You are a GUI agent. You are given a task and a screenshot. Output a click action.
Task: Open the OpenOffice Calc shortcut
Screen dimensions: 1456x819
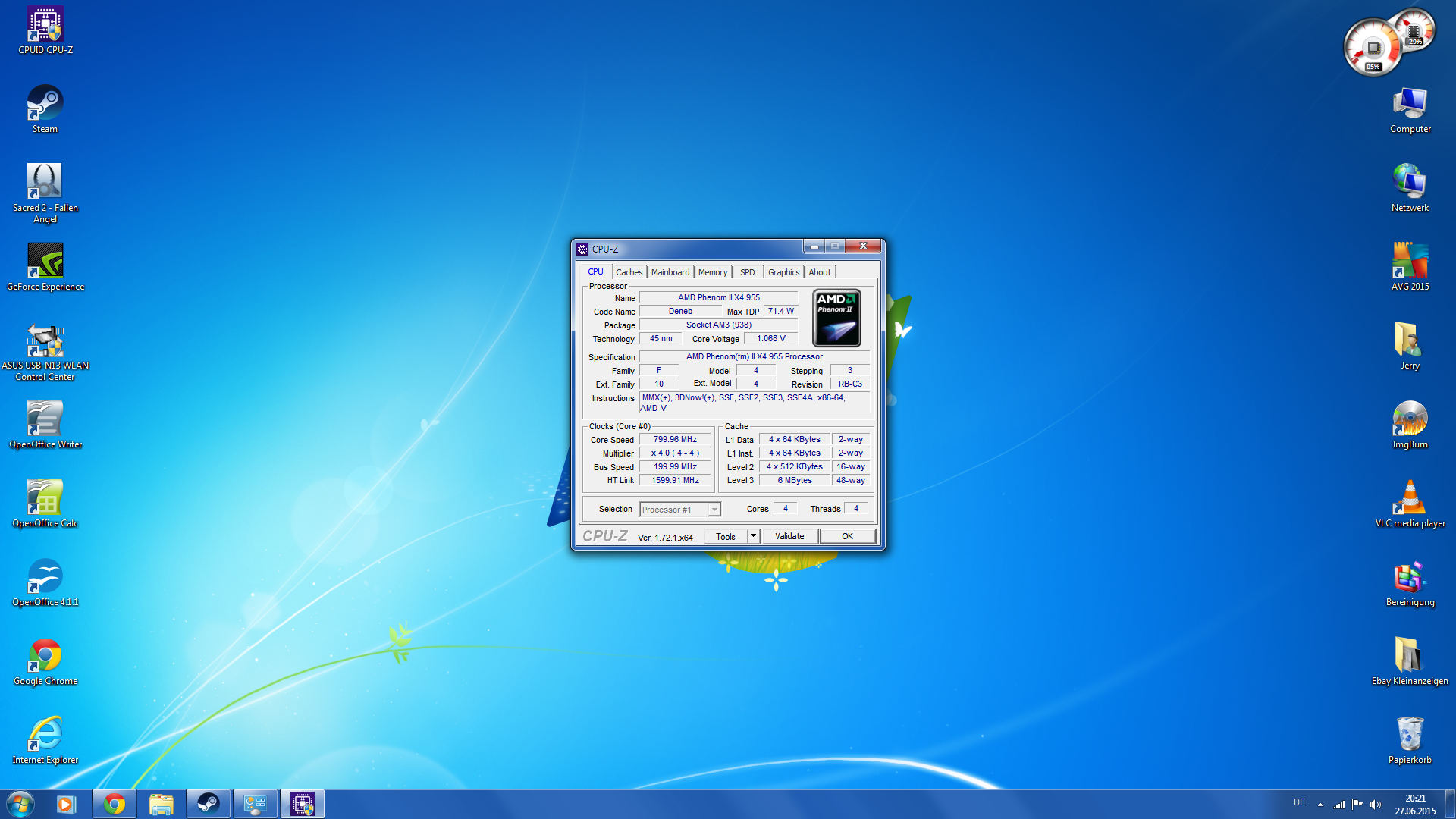tap(45, 497)
